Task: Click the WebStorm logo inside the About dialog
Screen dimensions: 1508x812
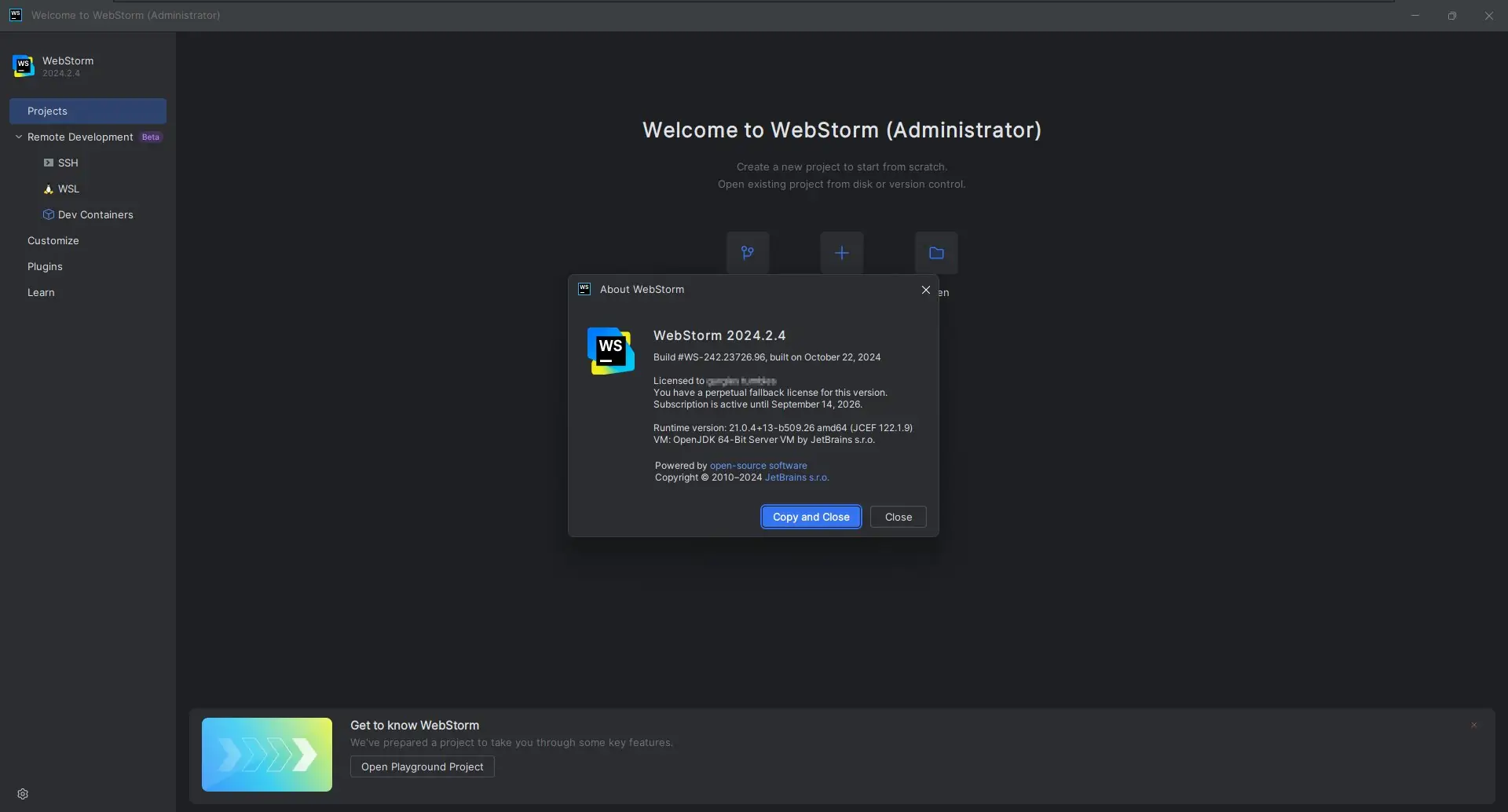Action: pos(610,351)
